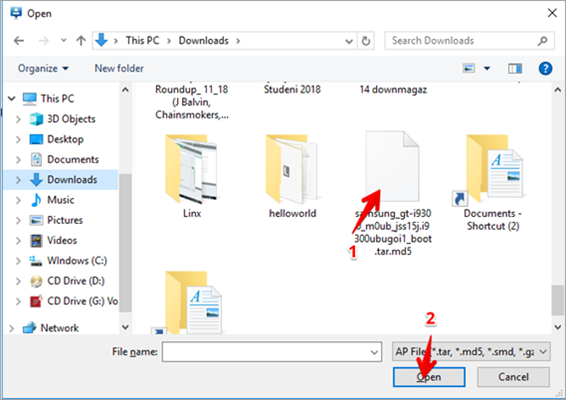566x400 pixels.
Task: Expand the Pictures tree node
Action: tap(18, 220)
